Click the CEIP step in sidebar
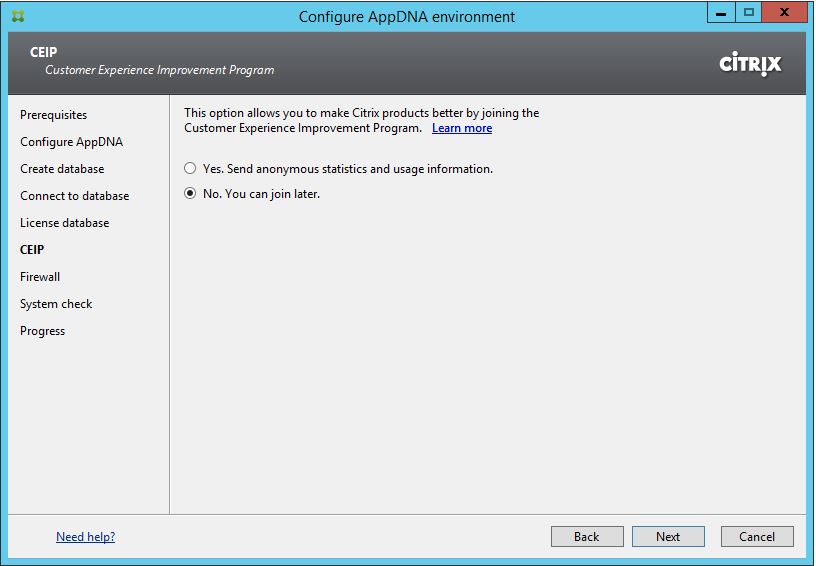The width and height of the screenshot is (816, 566). click(32, 250)
